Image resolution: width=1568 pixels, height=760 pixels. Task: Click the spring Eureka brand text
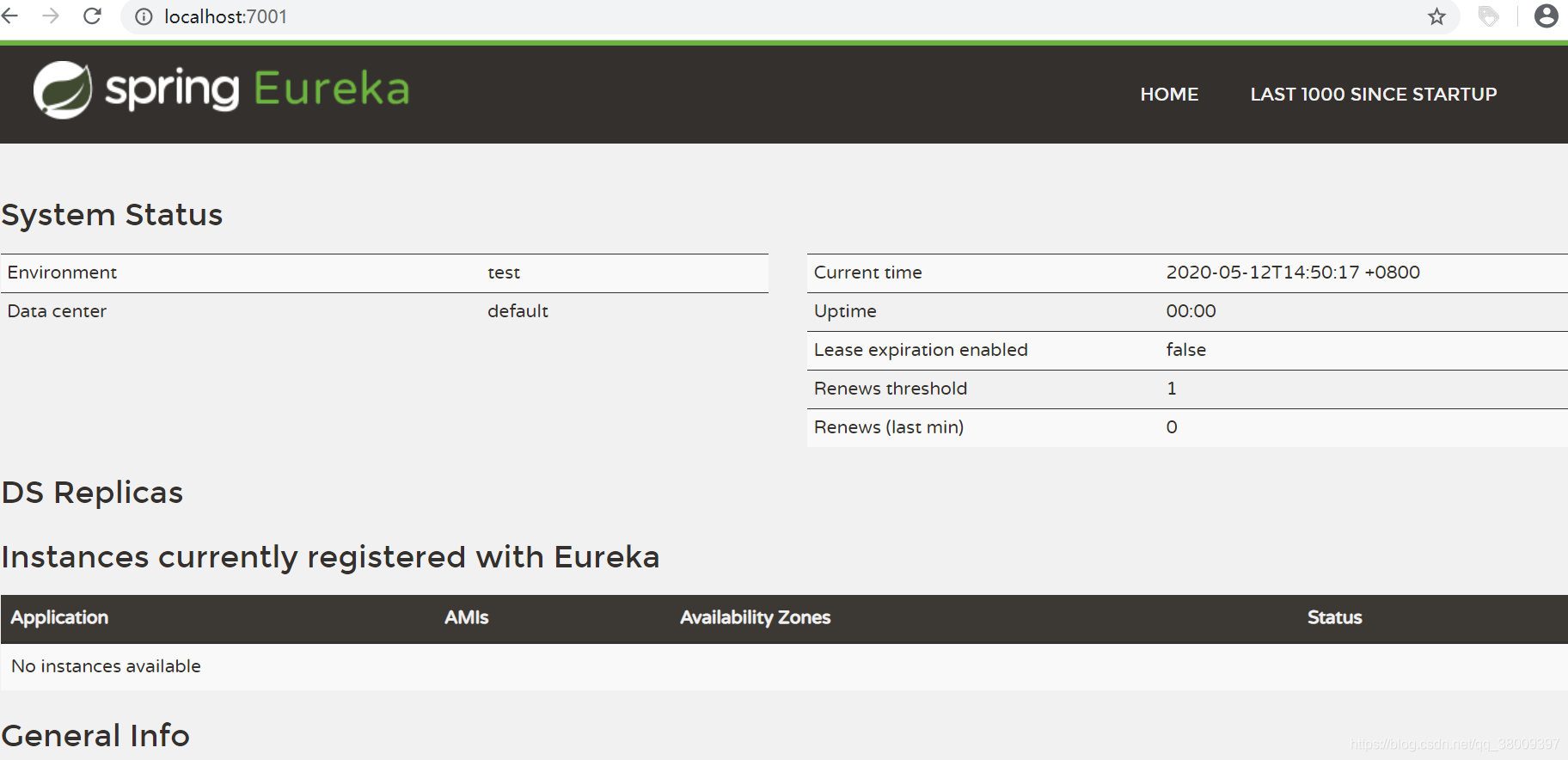click(x=257, y=89)
